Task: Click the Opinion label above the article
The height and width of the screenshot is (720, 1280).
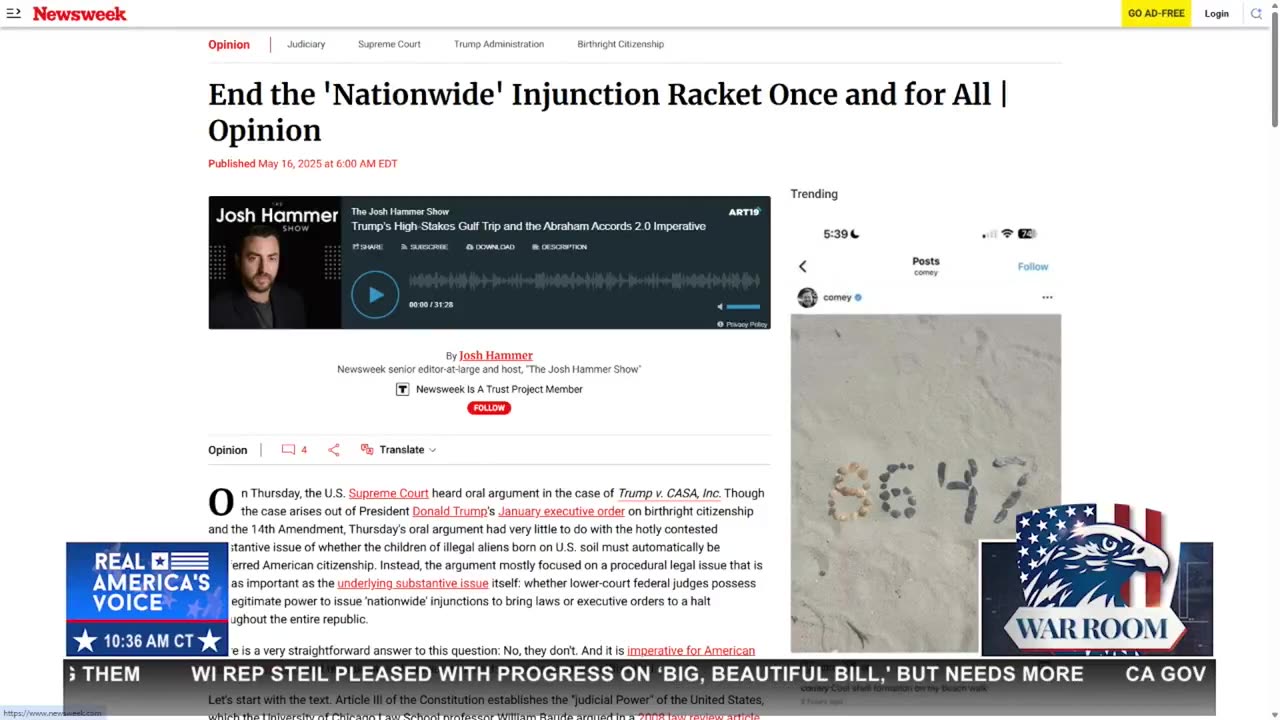Action: [x=227, y=450]
